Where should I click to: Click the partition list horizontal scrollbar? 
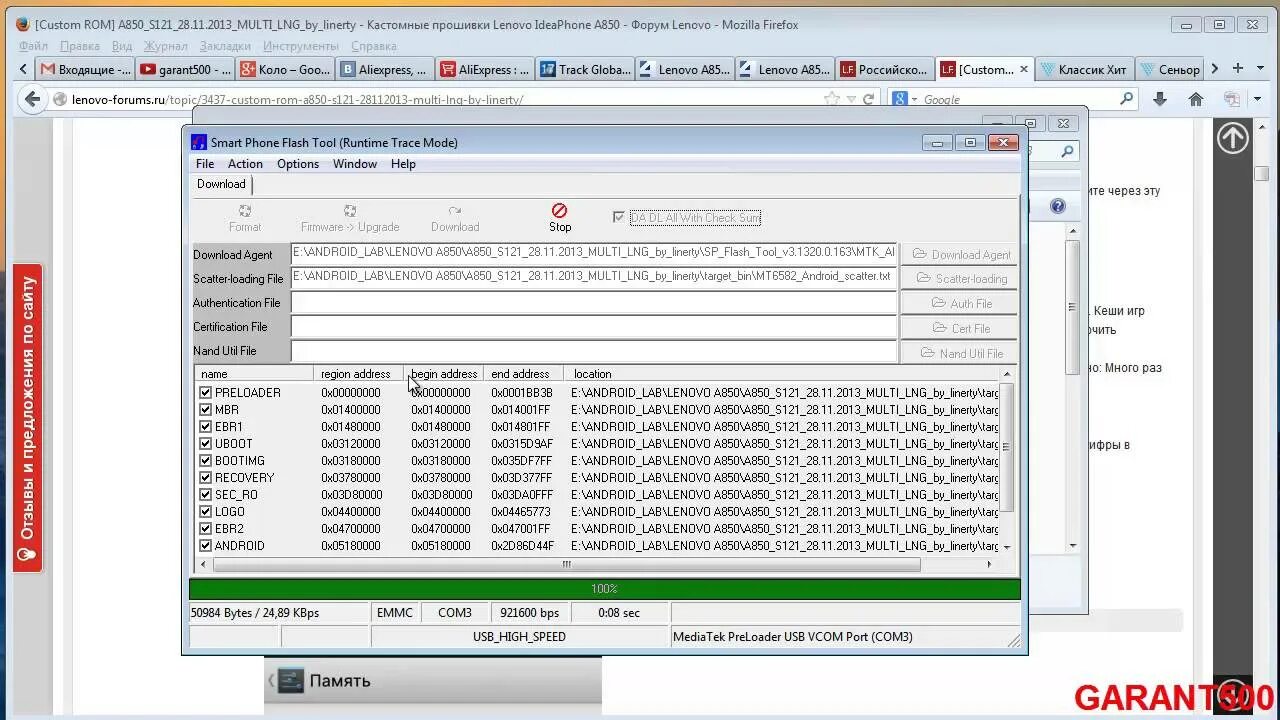567,564
